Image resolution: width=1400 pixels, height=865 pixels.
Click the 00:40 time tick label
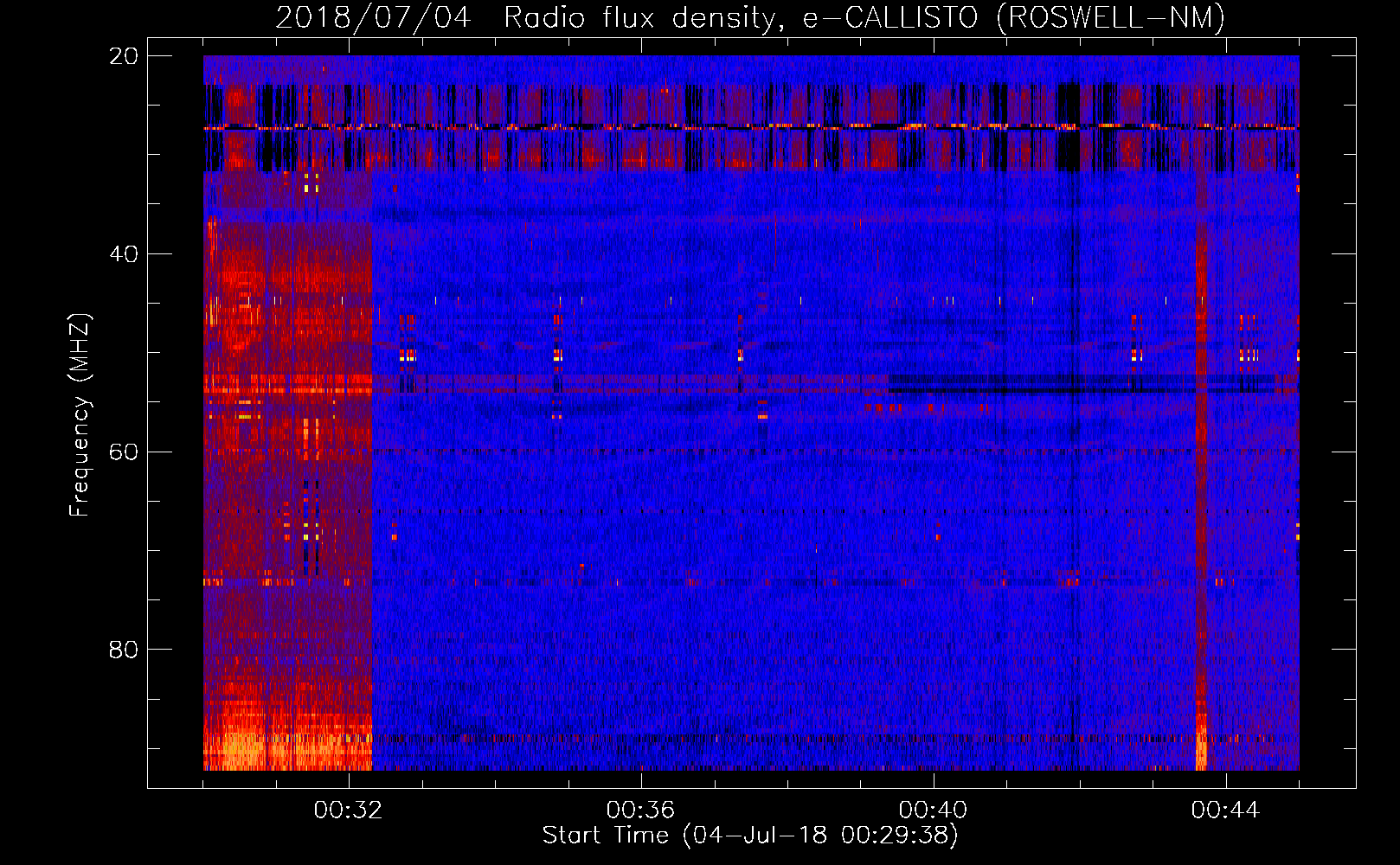click(x=933, y=811)
